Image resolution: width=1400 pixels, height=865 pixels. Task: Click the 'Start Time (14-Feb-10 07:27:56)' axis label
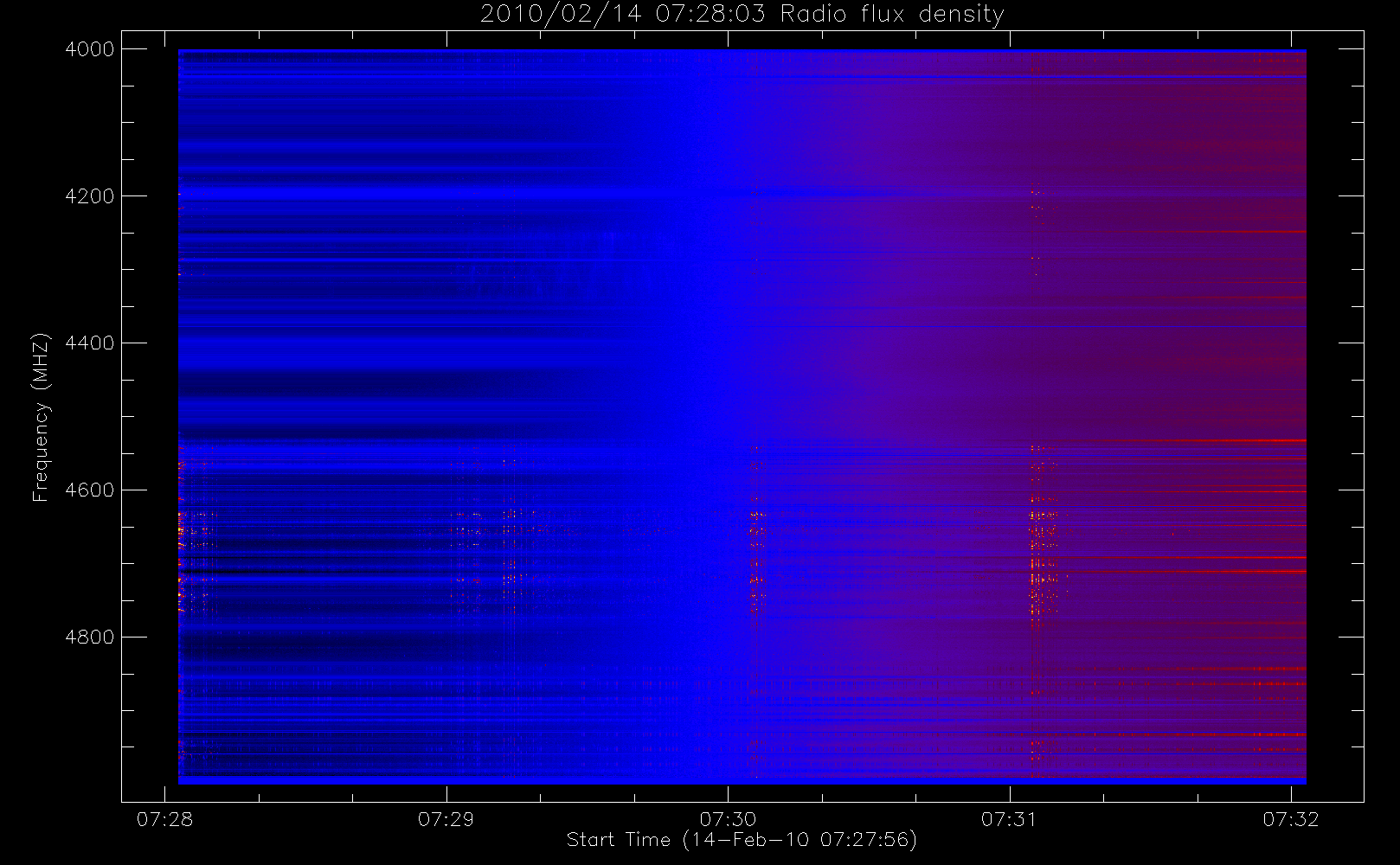[x=742, y=840]
